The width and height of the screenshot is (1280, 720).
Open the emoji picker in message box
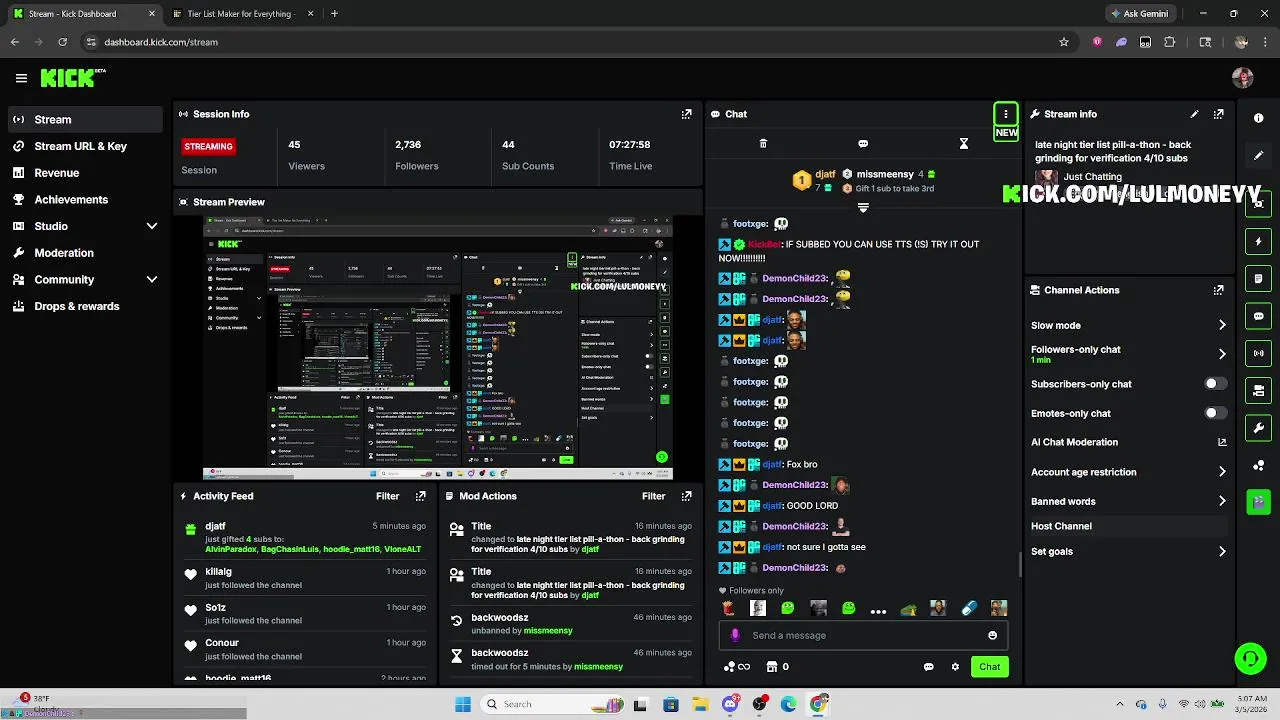pos(992,635)
